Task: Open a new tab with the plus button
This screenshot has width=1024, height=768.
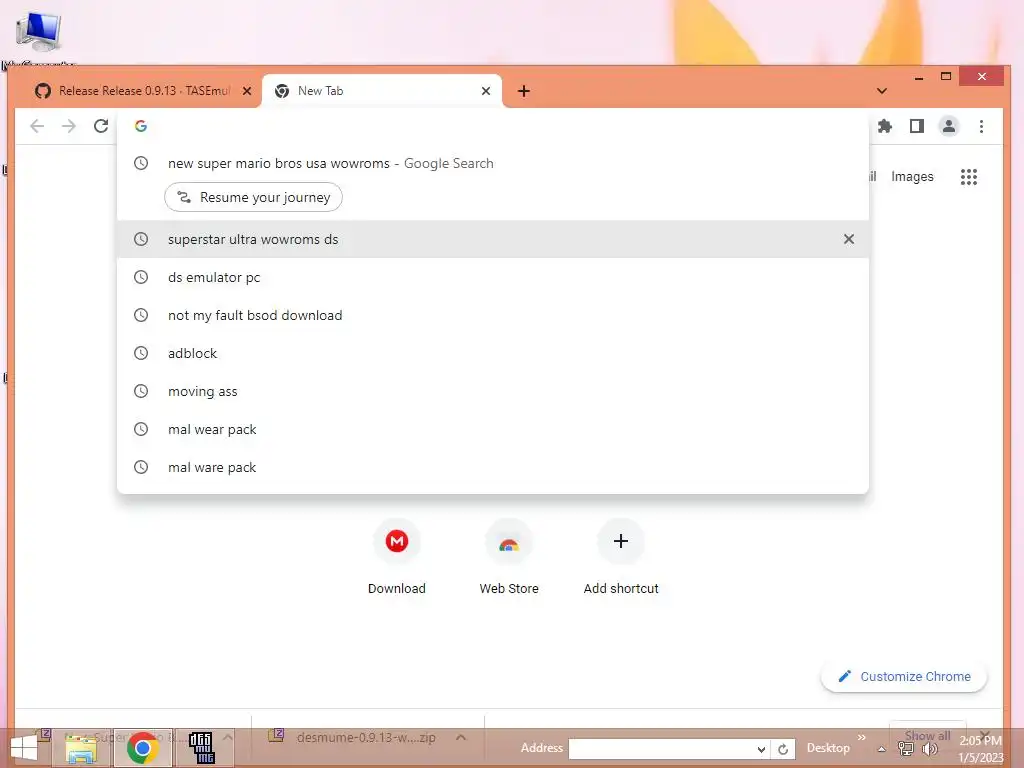Action: (x=524, y=91)
